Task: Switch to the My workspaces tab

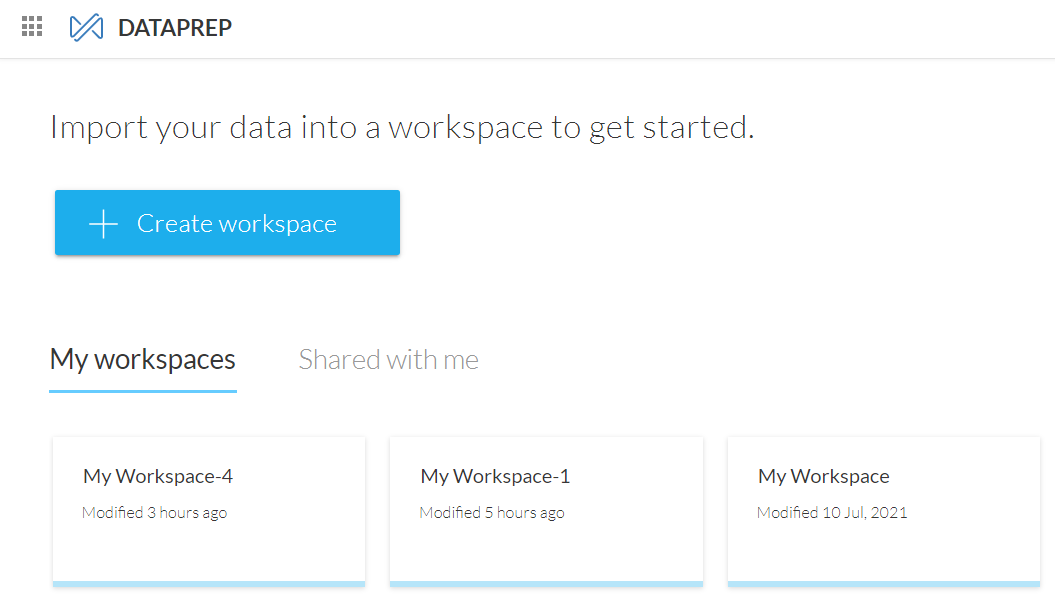Action: coord(143,359)
